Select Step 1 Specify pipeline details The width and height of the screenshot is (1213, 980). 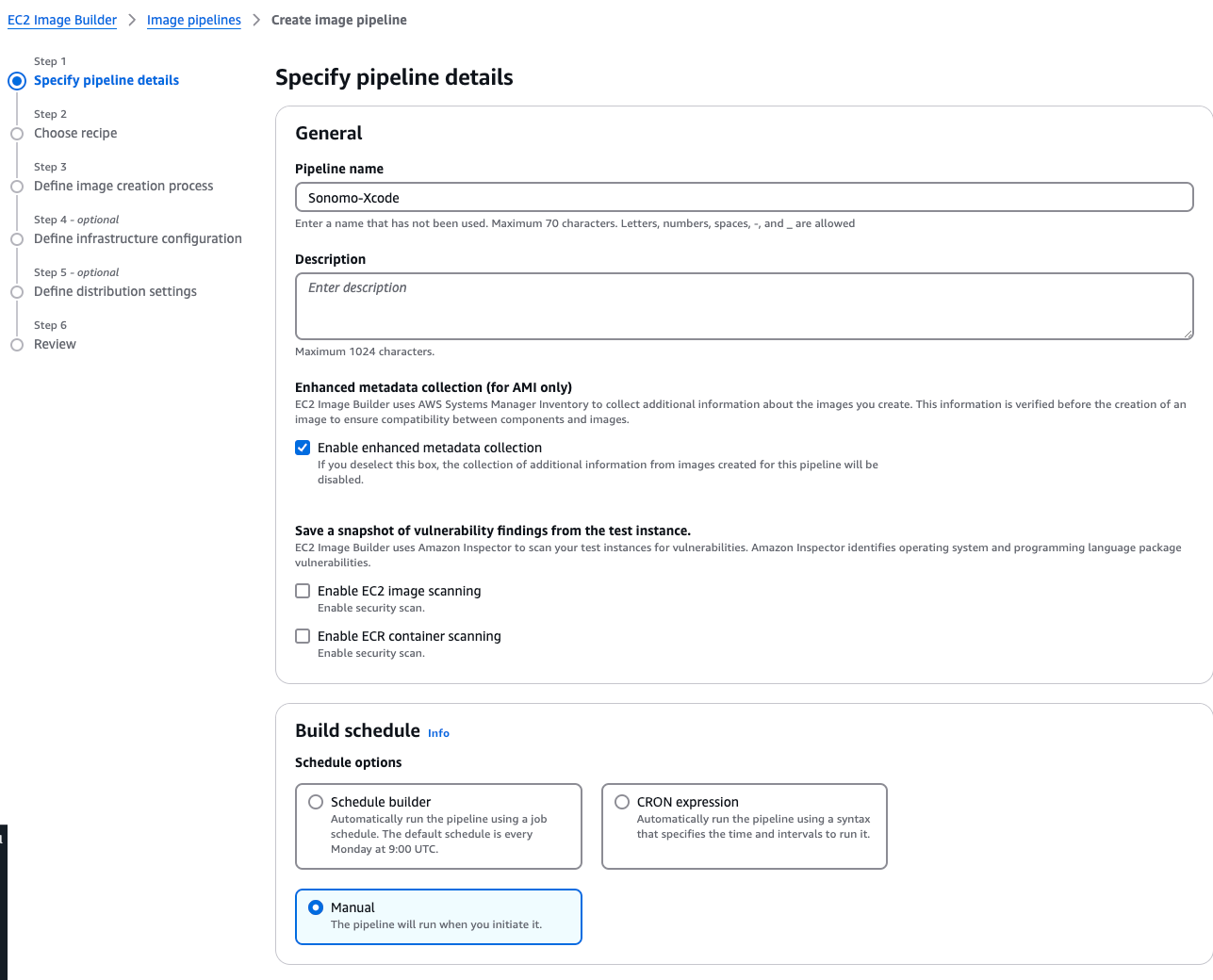pyautogui.click(x=106, y=80)
